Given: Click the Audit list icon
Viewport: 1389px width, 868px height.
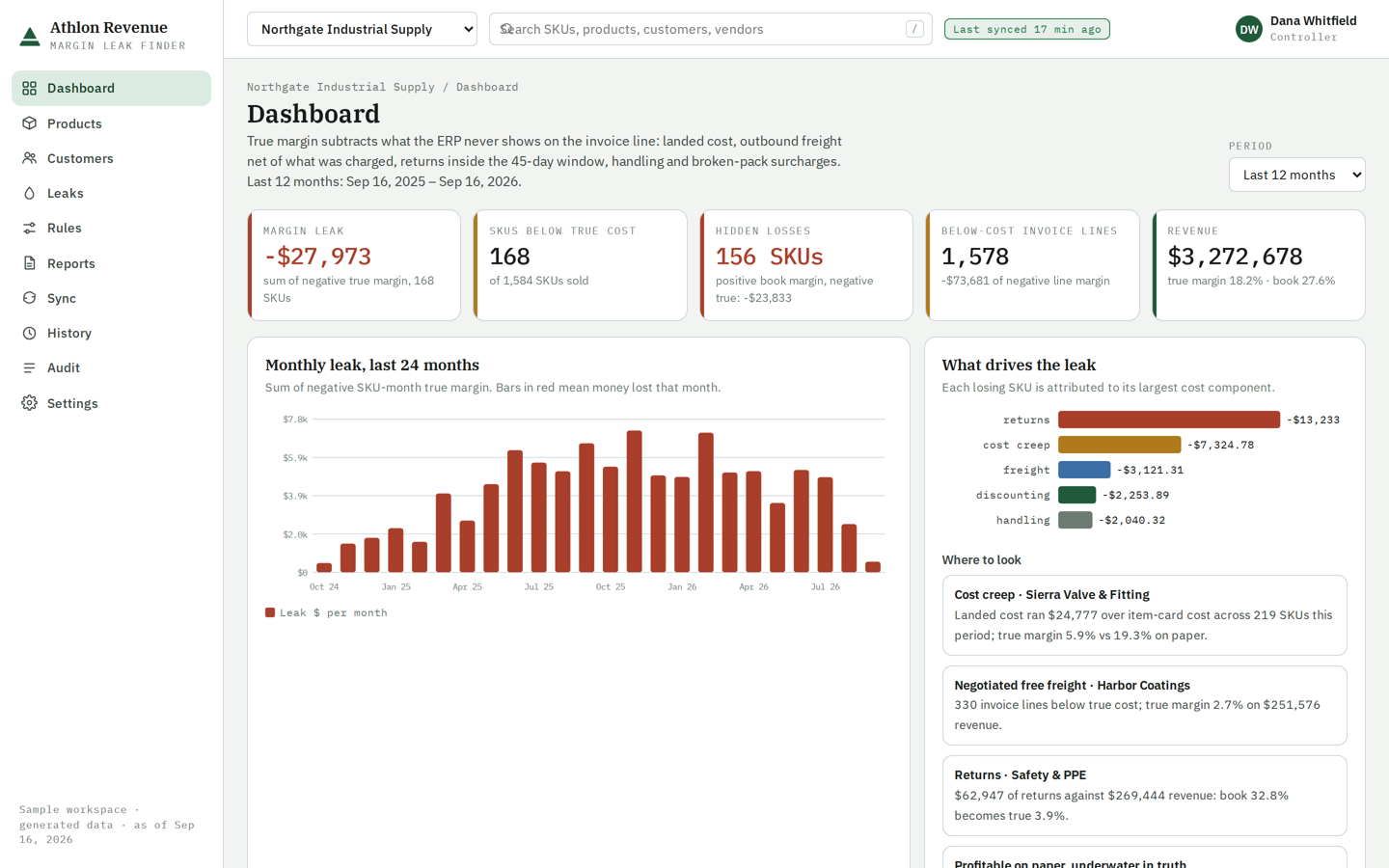Looking at the screenshot, I should pos(30,367).
